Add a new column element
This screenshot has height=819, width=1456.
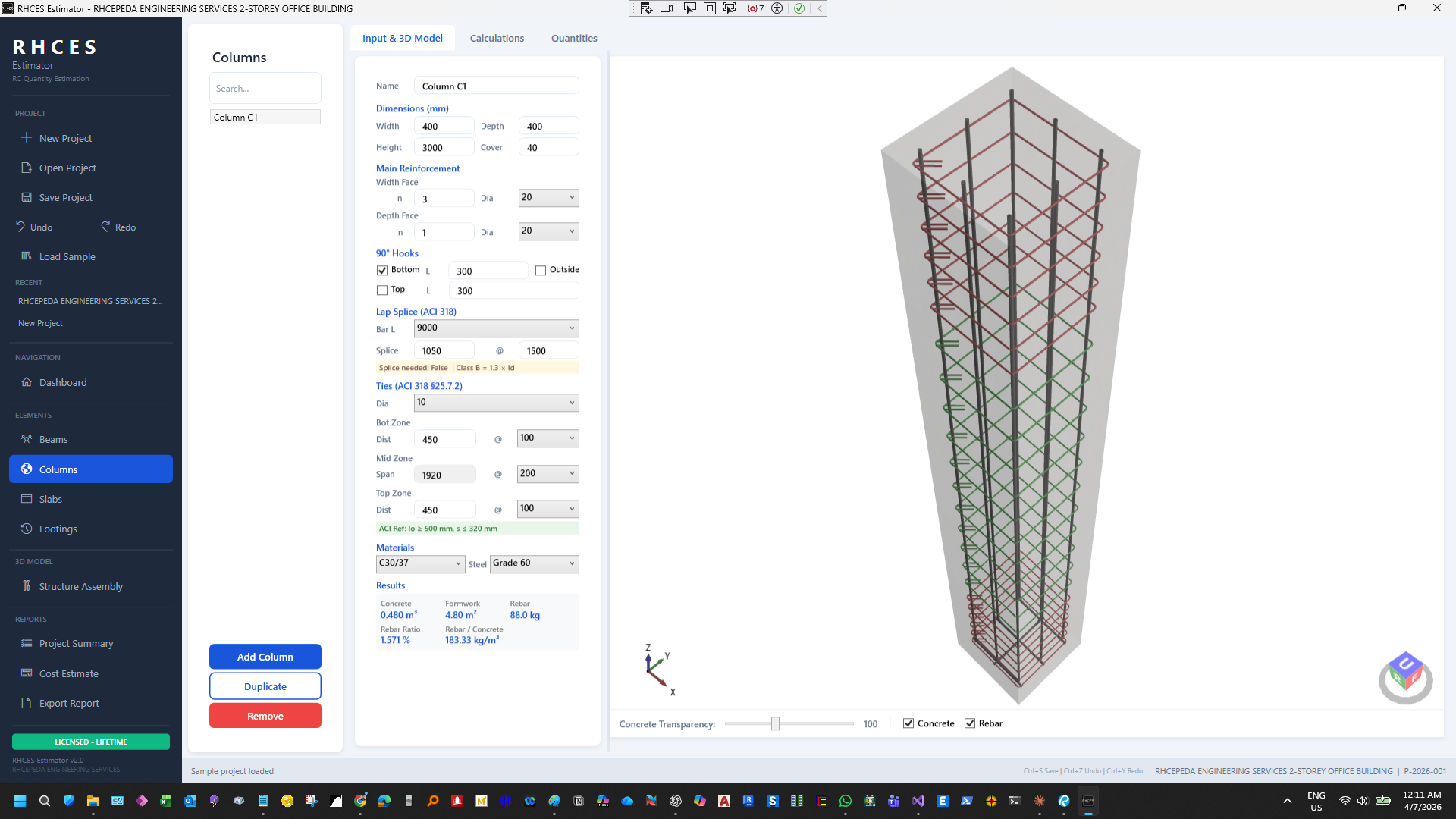pos(265,657)
